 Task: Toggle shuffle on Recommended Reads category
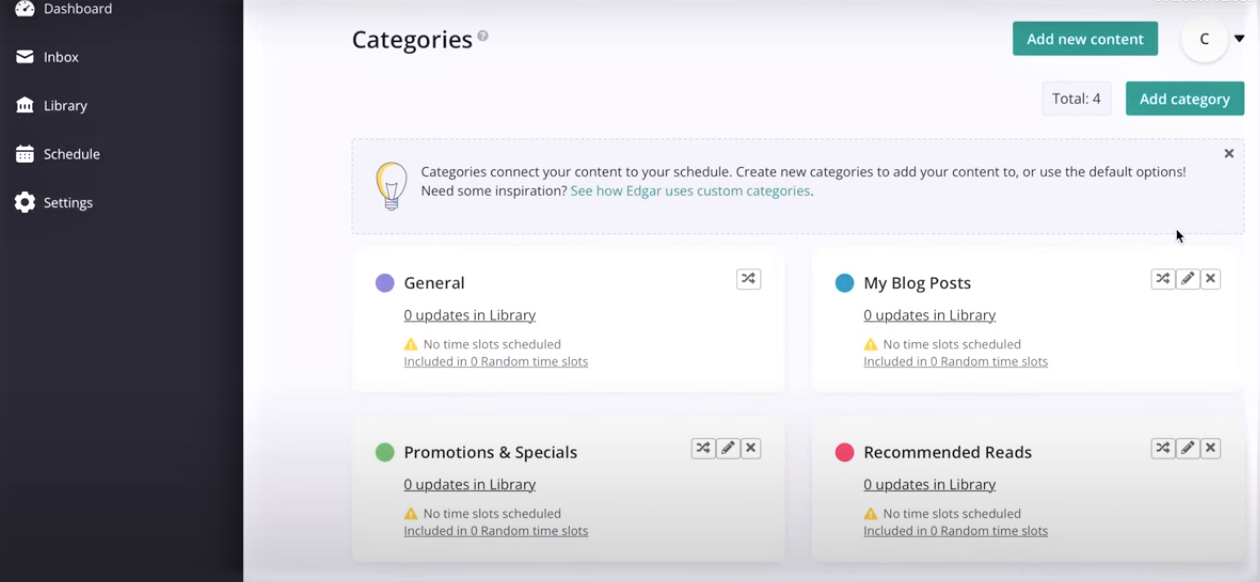[1162, 448]
